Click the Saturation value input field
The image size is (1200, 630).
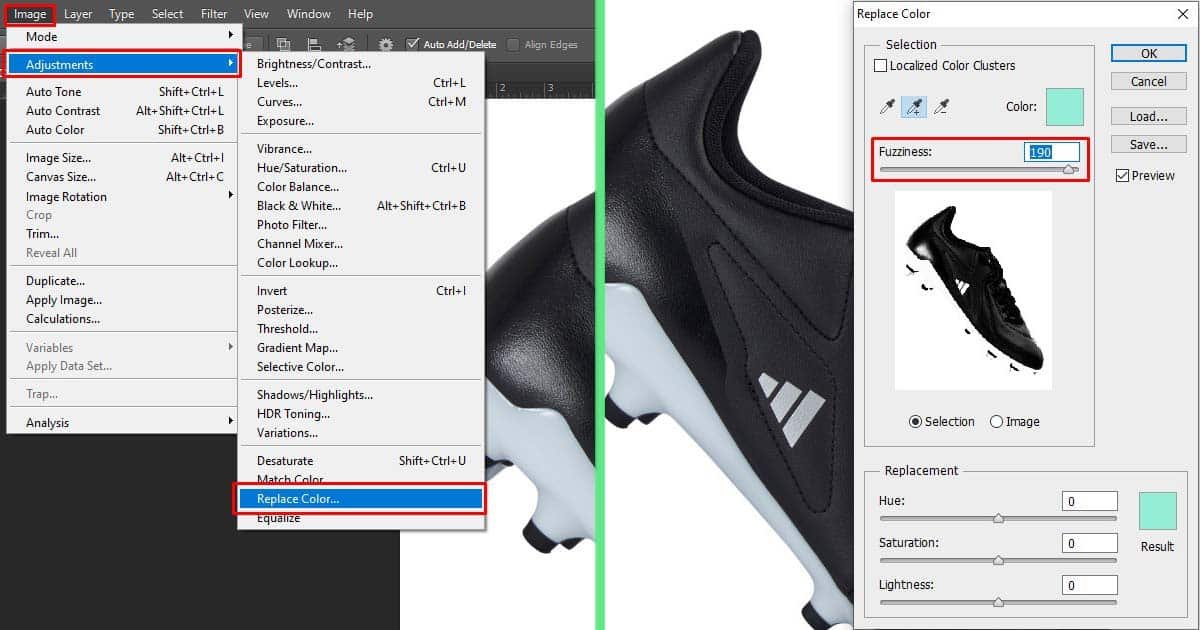coord(1089,542)
